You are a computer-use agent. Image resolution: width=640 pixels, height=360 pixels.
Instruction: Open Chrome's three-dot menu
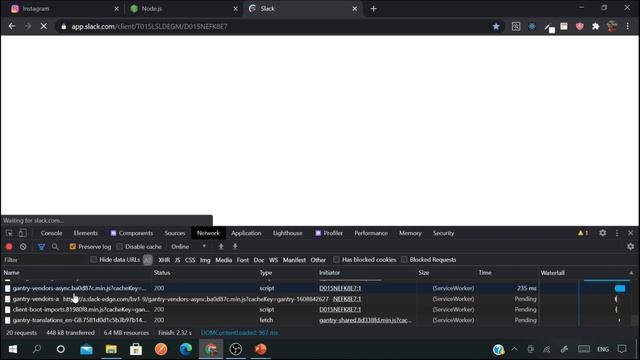click(628, 27)
